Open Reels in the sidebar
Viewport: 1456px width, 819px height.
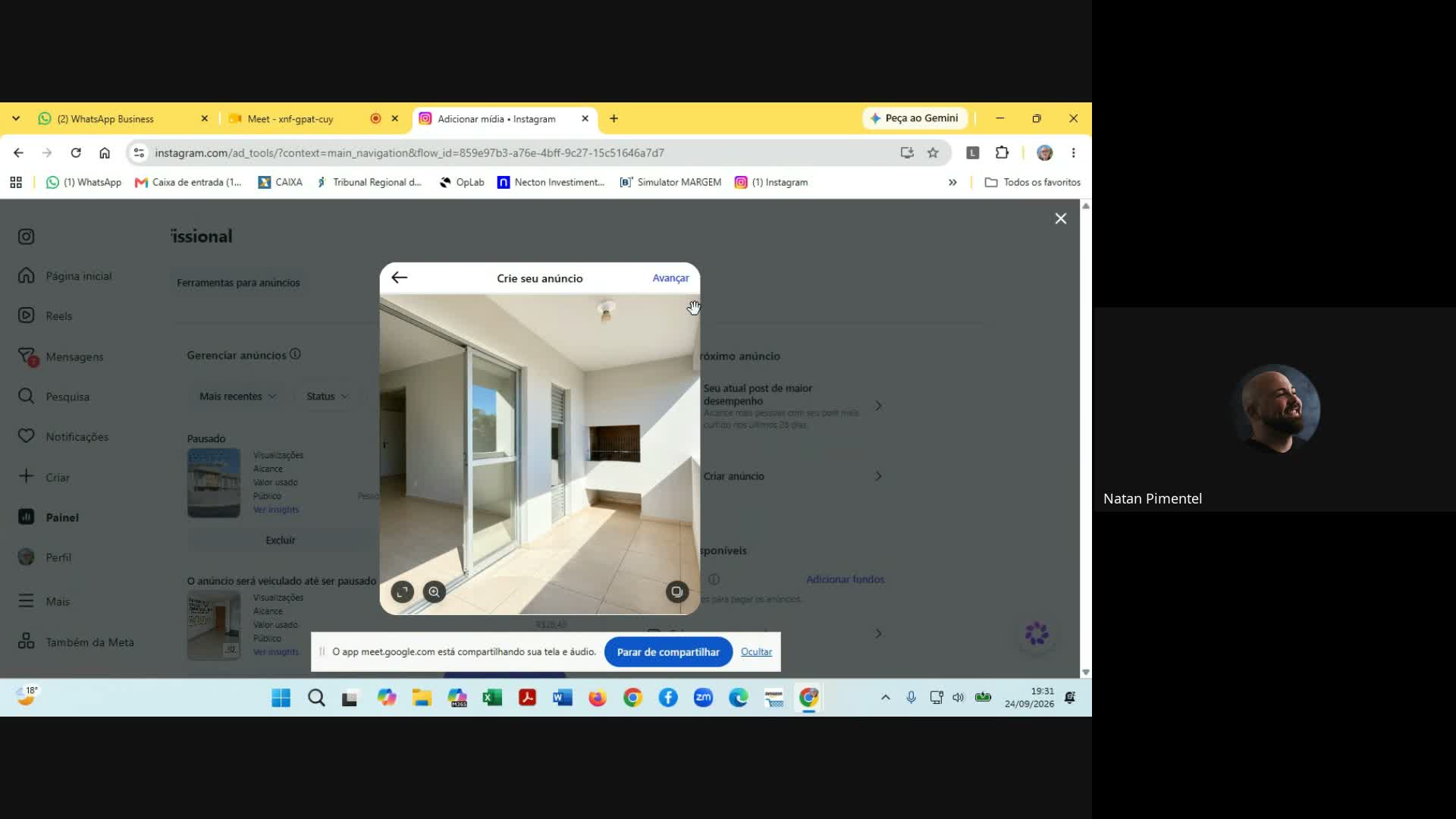coord(45,315)
